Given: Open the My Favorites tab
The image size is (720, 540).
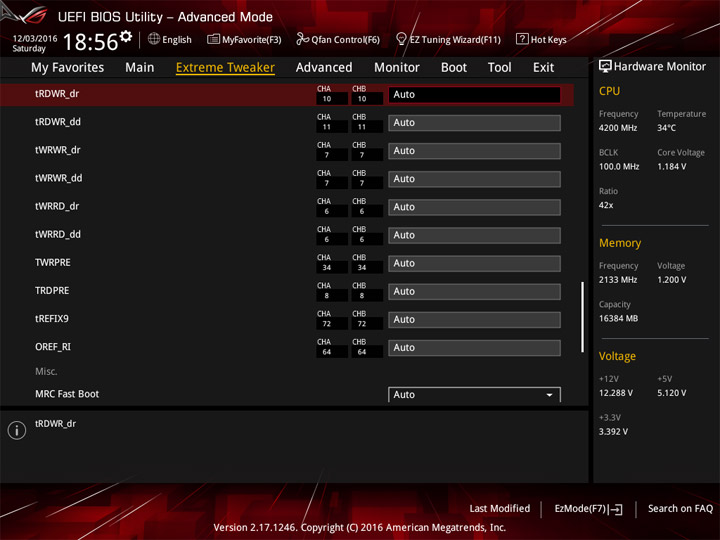Looking at the screenshot, I should [68, 68].
